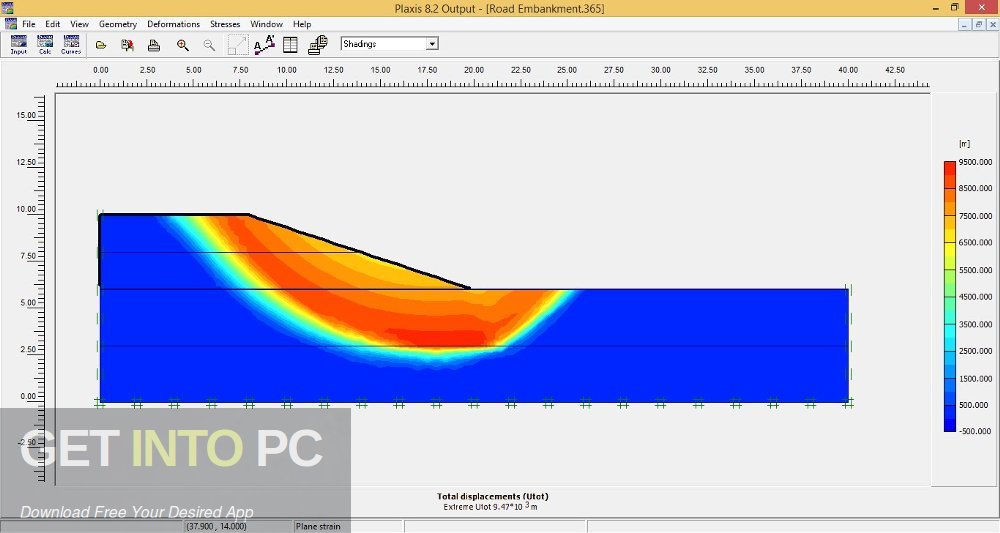Screen dimensions: 1000x533
Task: Click the vertical ruler at 10.00
Action: click(26, 209)
